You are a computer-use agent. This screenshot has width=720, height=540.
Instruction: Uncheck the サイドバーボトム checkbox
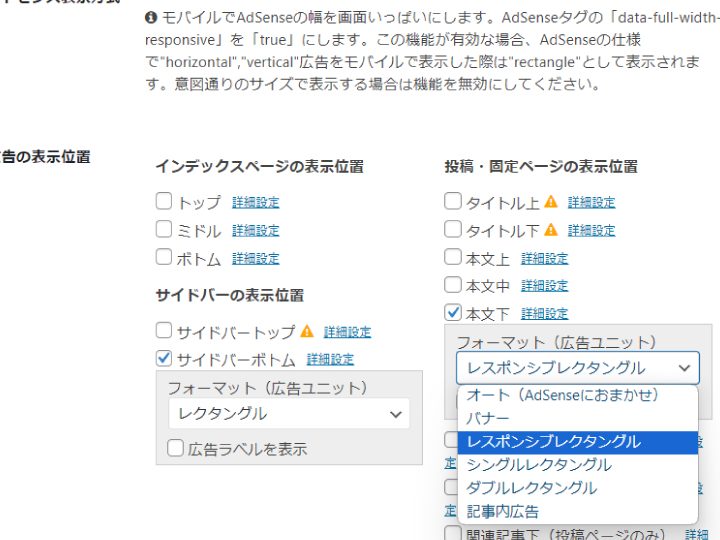pyautogui.click(x=163, y=358)
